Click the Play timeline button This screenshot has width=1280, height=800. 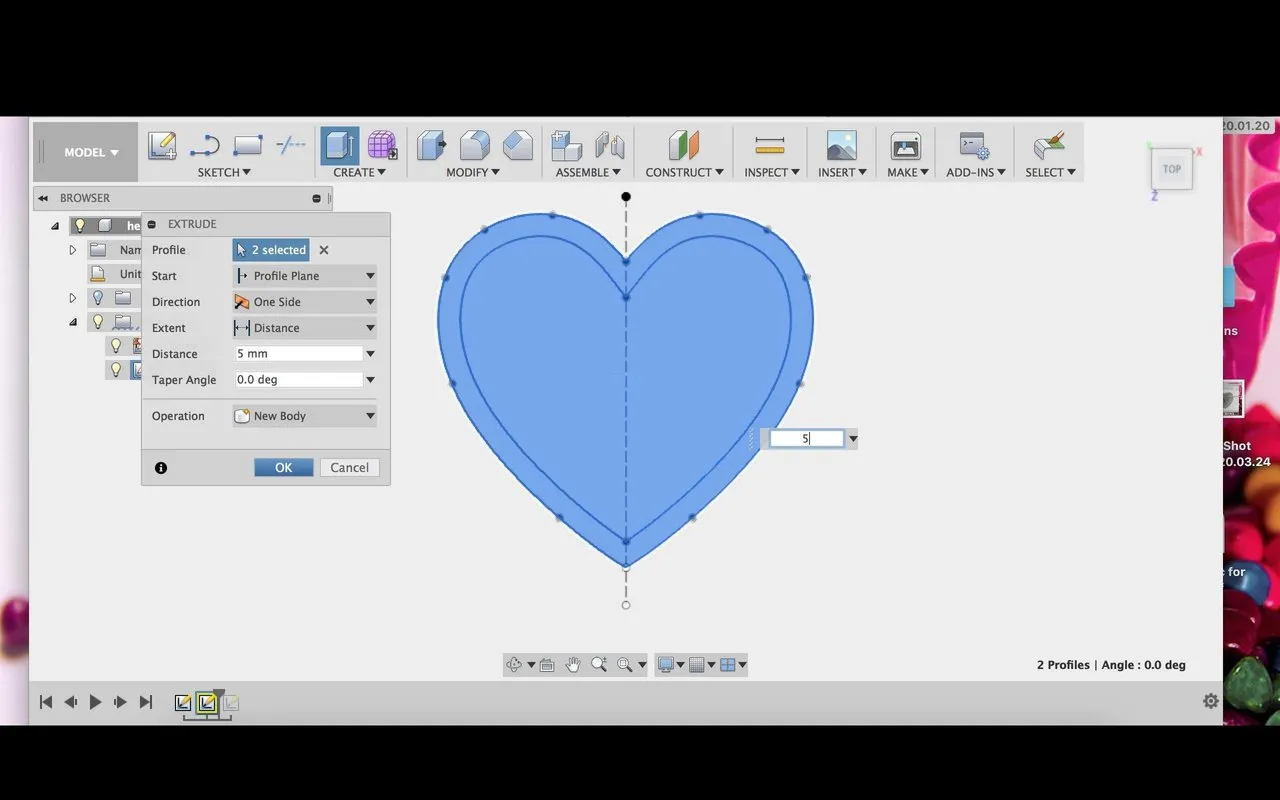click(95, 702)
